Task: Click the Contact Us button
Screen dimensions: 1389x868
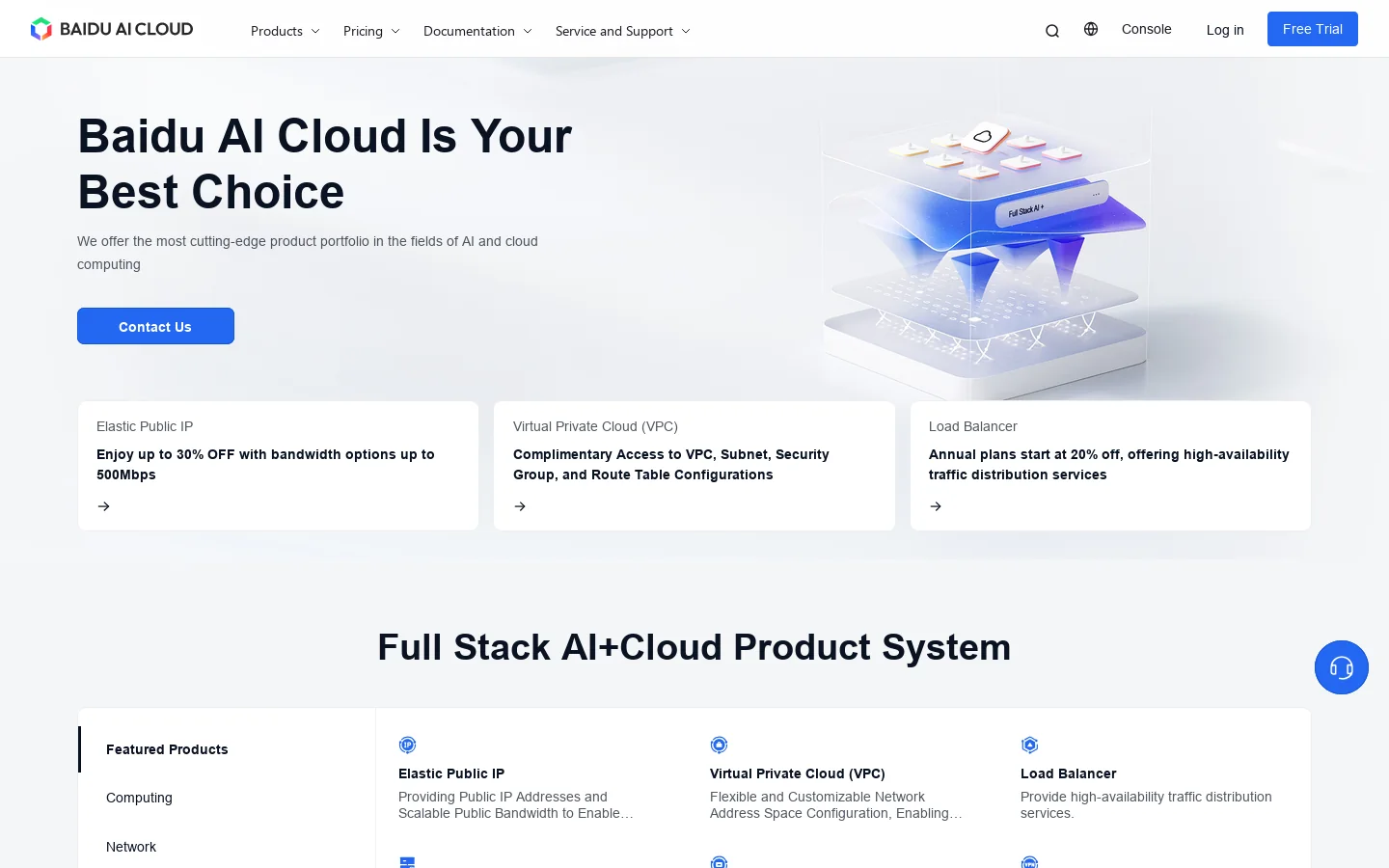Action: coord(155,326)
